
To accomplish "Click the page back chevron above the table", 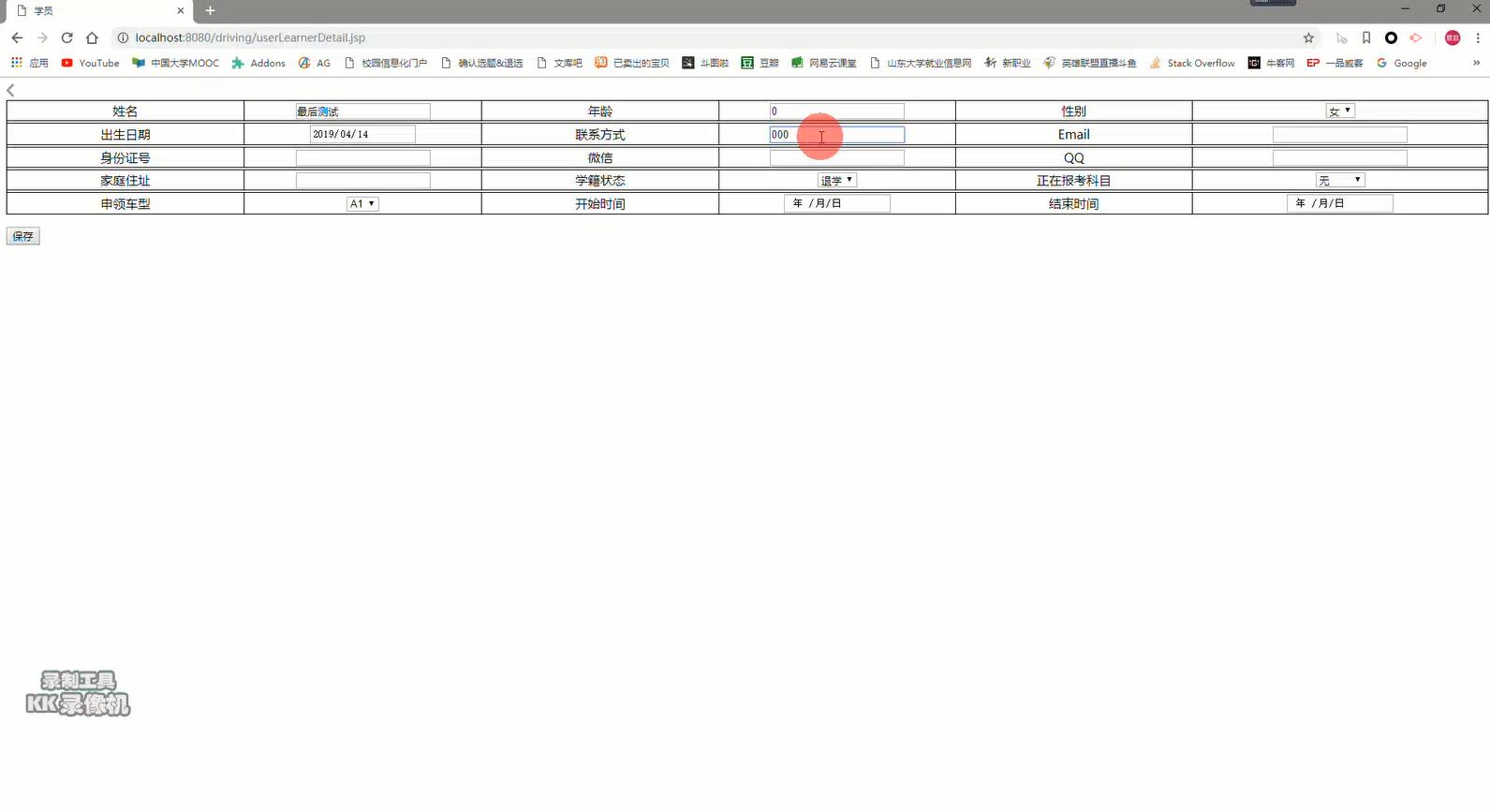I will (x=10, y=90).
